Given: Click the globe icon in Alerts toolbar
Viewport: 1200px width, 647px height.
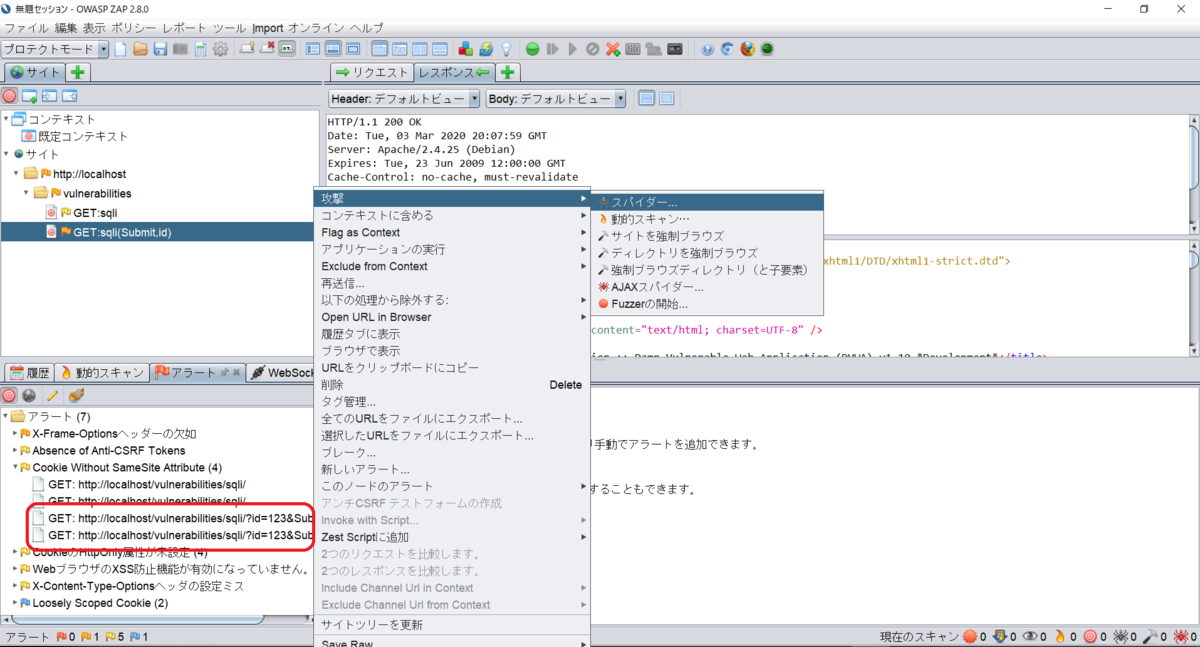Looking at the screenshot, I should click(x=29, y=396).
